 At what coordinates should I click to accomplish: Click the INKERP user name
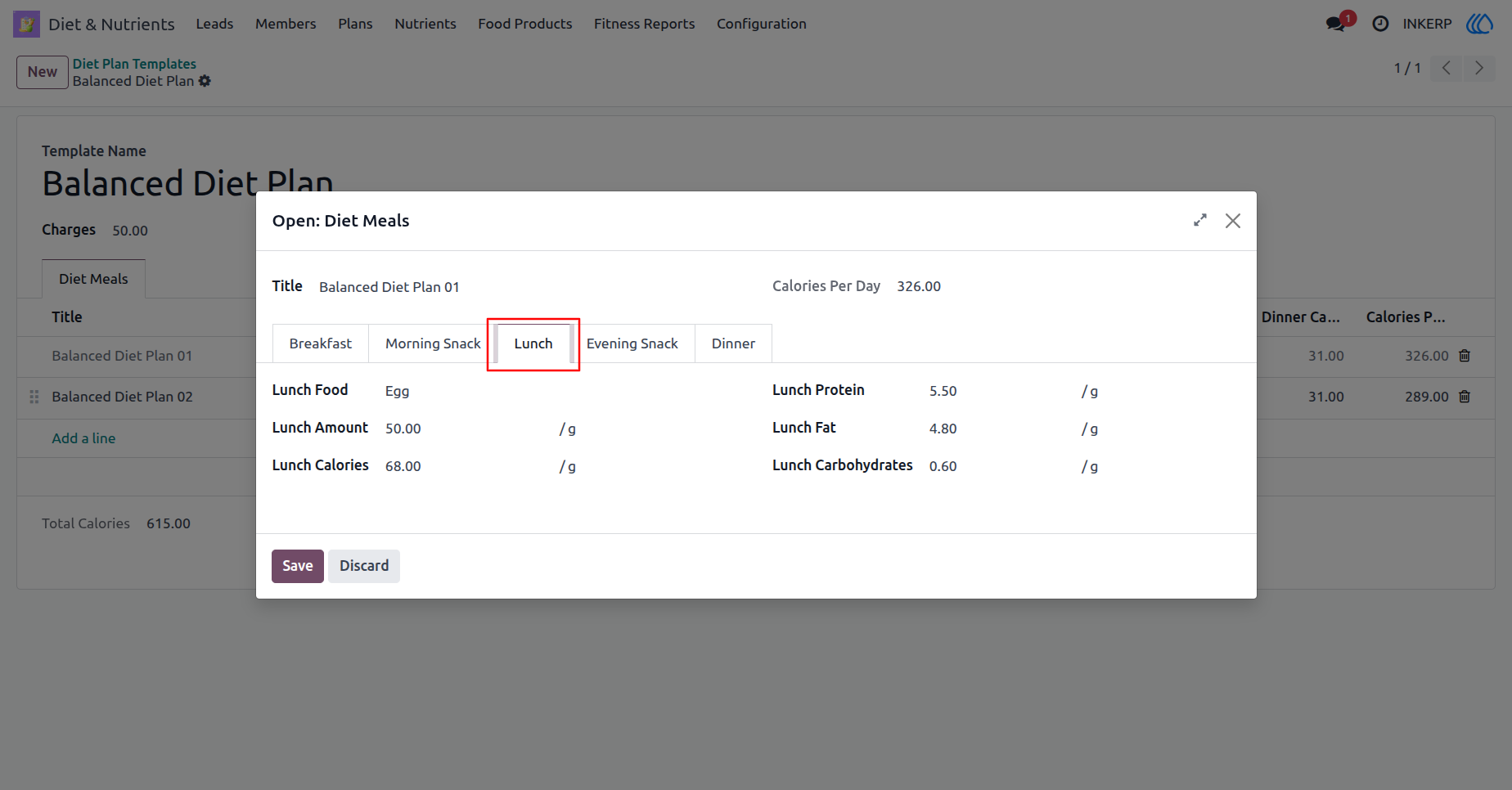coord(1427,24)
